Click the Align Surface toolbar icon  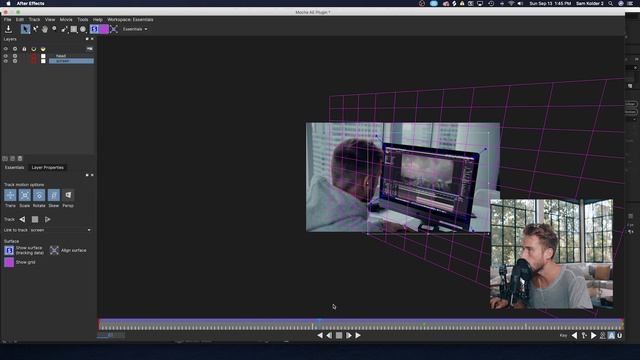(x=114, y=29)
